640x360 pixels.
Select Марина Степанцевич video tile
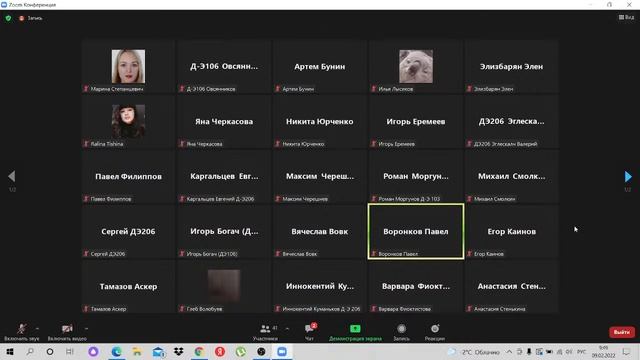click(128, 67)
